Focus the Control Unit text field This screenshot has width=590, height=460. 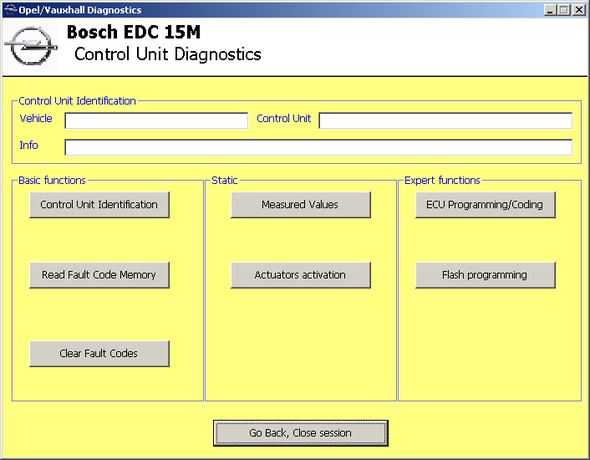446,121
